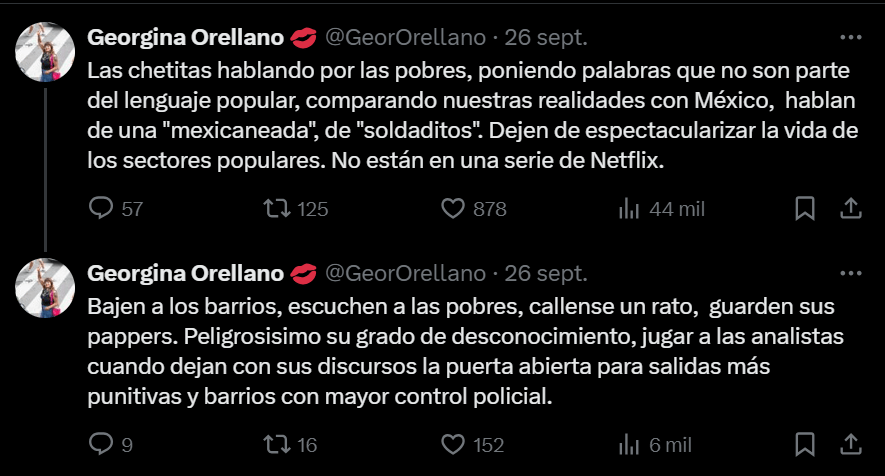Share the first tweet about Netflix
The image size is (885, 476).
(851, 209)
